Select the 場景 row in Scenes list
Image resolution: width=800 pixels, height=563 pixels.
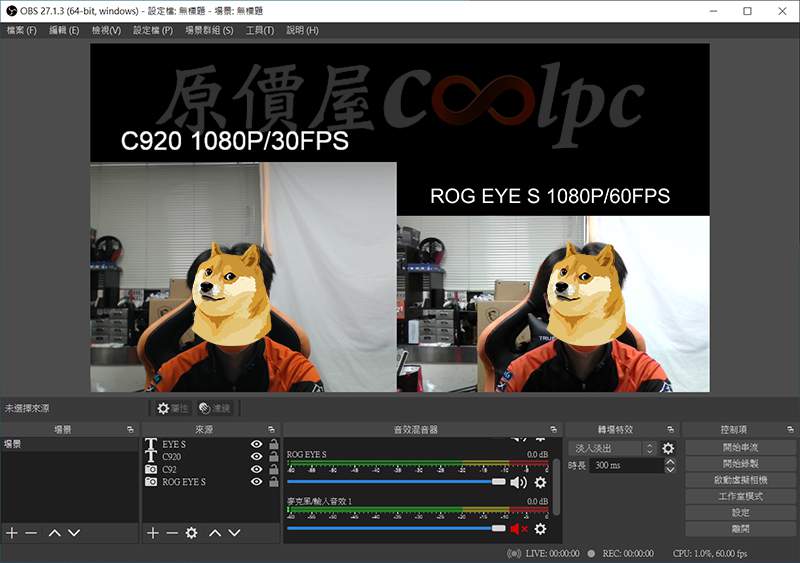coord(69,444)
